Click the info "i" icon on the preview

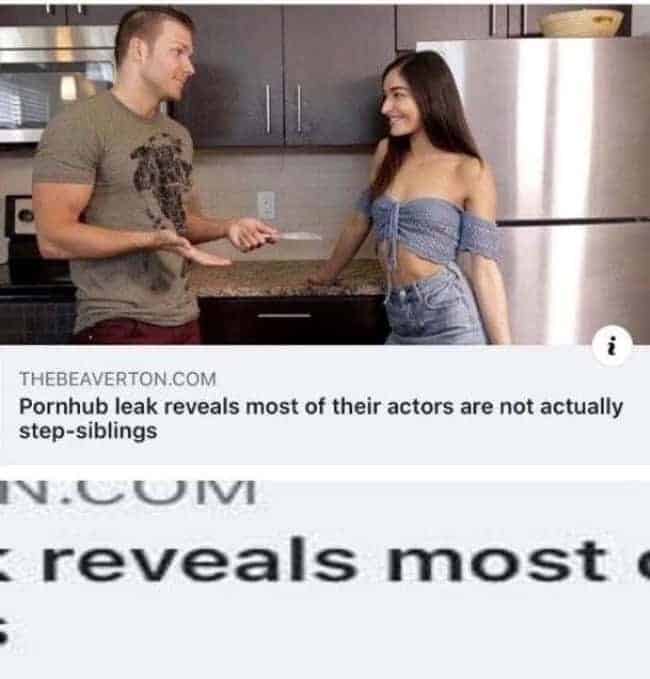(x=611, y=347)
